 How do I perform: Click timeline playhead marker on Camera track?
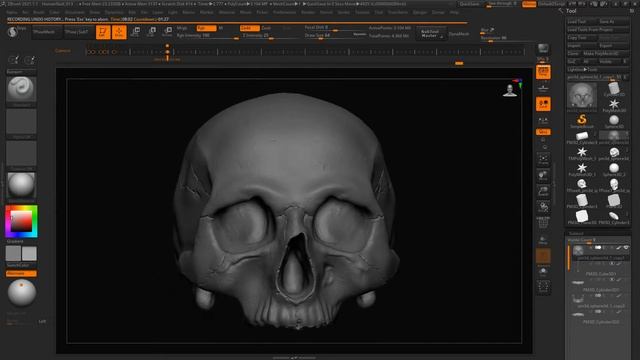pyautogui.click(x=167, y=52)
